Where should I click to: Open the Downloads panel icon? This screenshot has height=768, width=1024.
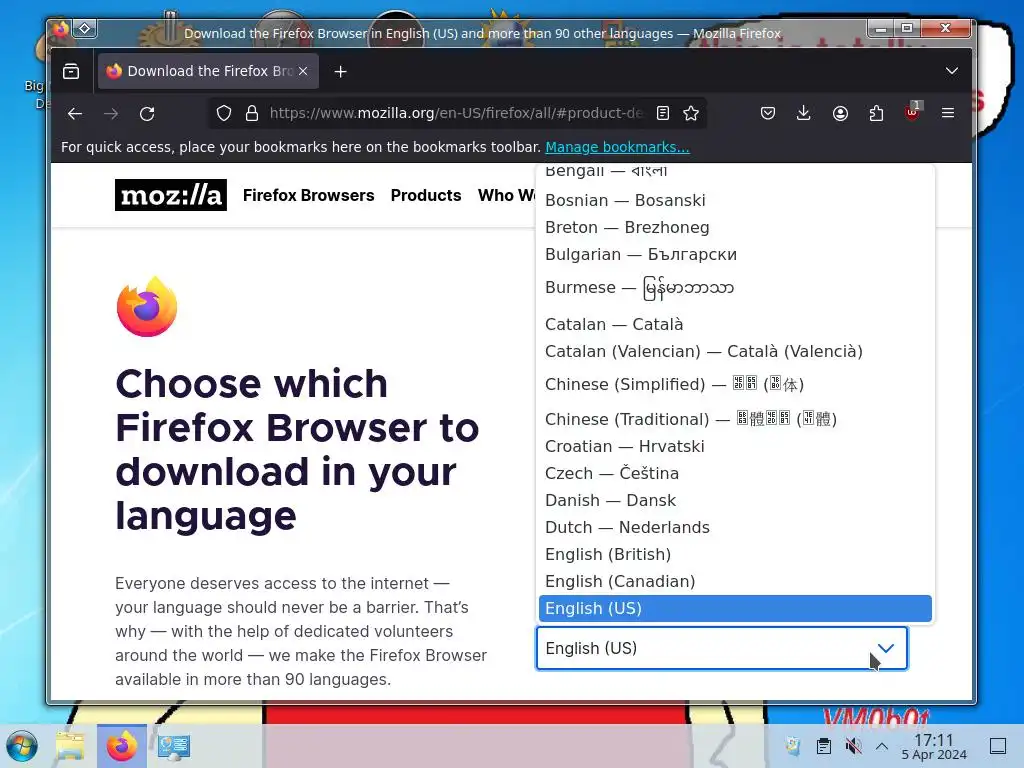[x=804, y=114]
